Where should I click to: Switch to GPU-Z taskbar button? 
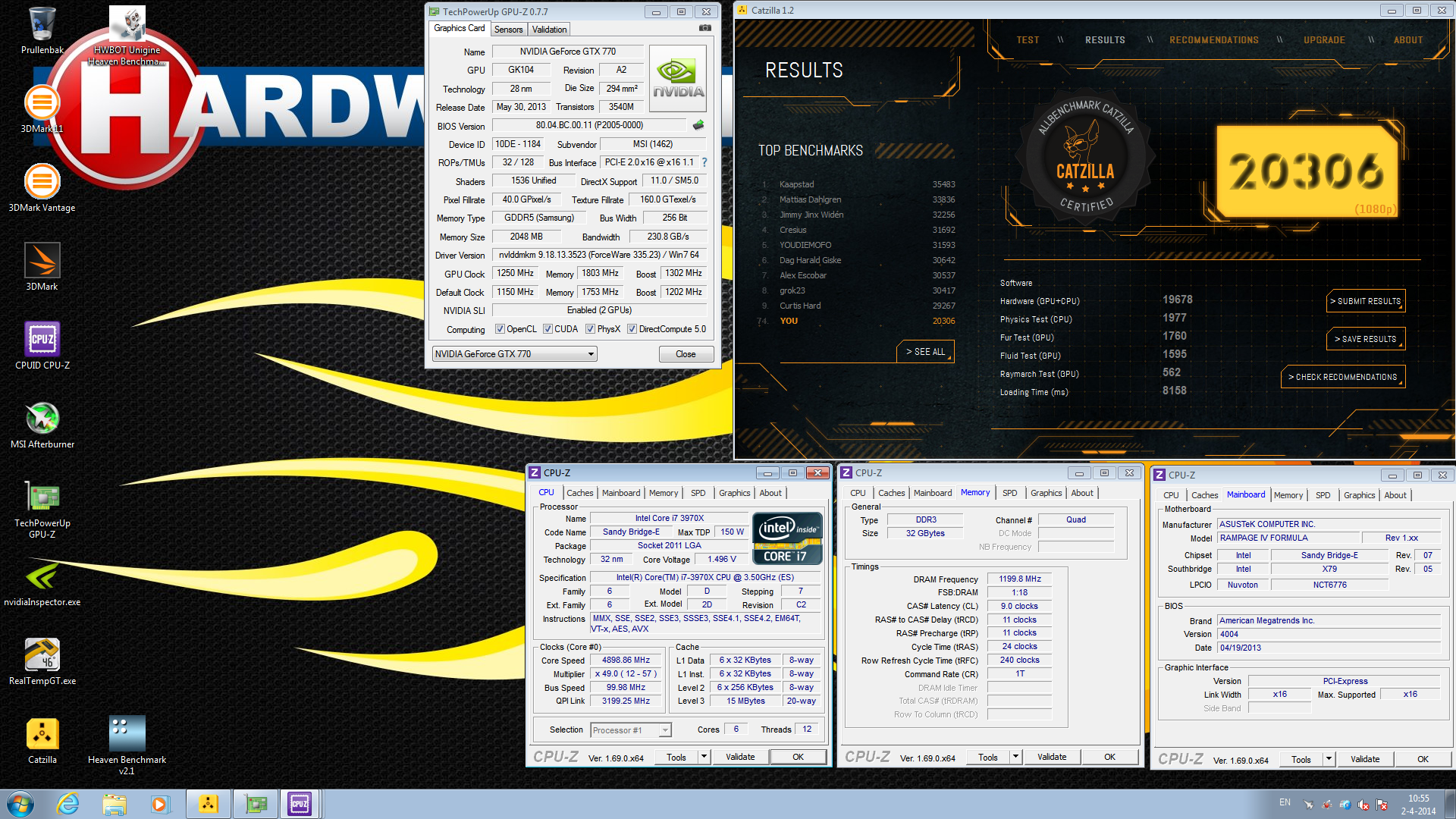[256, 804]
